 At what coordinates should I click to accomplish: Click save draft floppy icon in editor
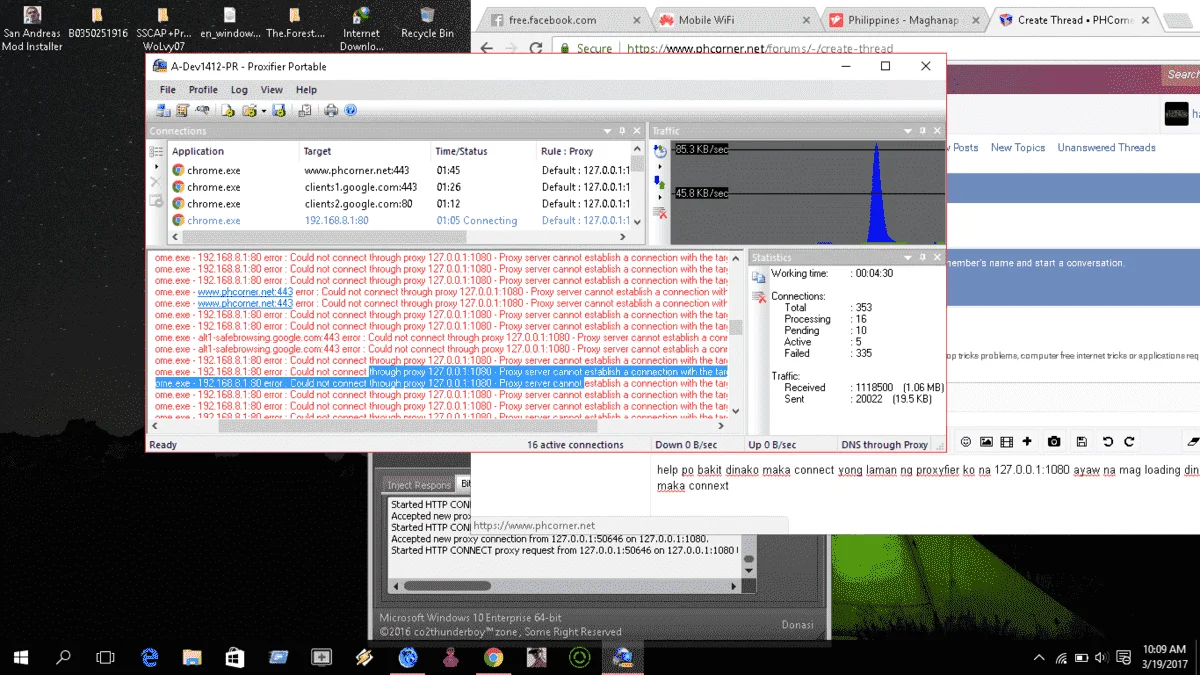click(1081, 441)
